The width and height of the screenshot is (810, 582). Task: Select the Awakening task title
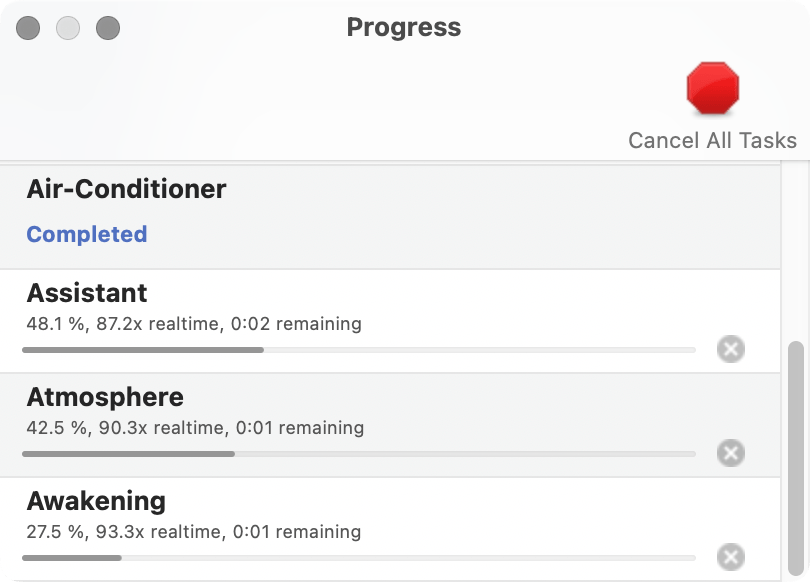pyautogui.click(x=96, y=501)
